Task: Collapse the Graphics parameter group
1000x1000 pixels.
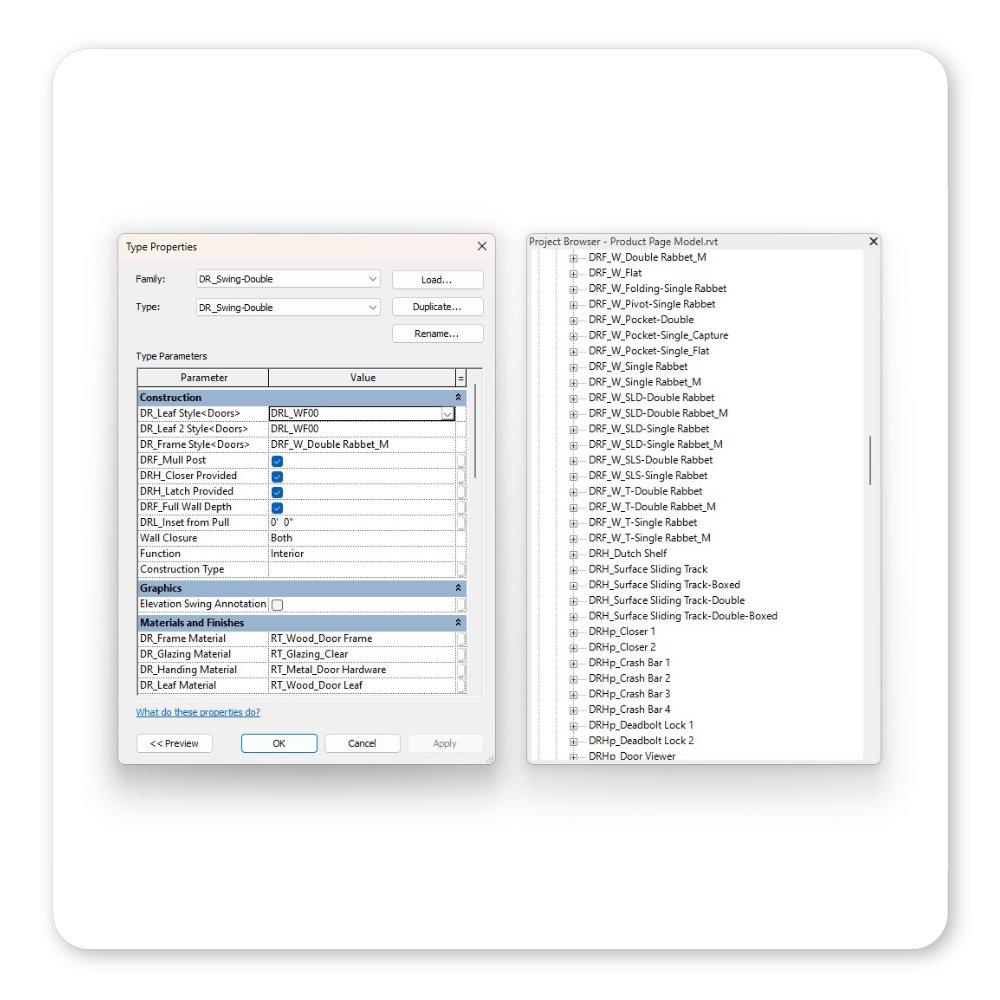Action: [458, 588]
